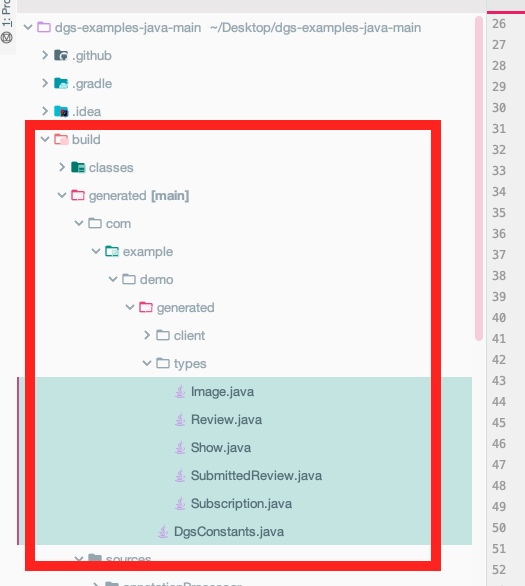The height and width of the screenshot is (586, 525).
Task: Collapse the build folder
Action: click(x=45, y=139)
